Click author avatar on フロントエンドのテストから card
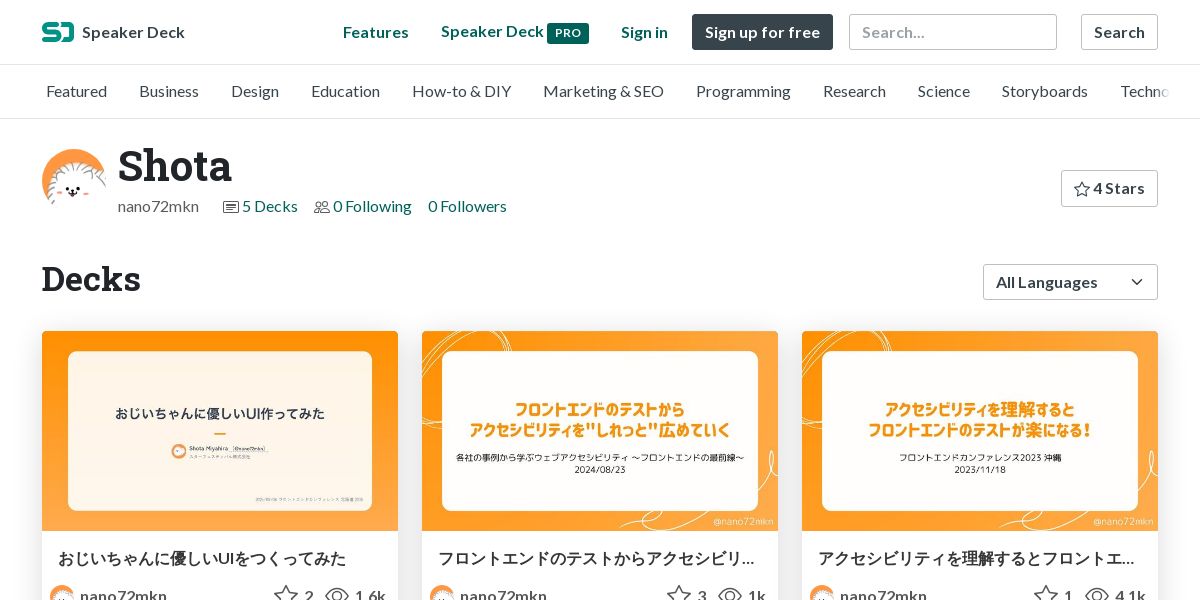The height and width of the screenshot is (600, 1200). point(442,594)
